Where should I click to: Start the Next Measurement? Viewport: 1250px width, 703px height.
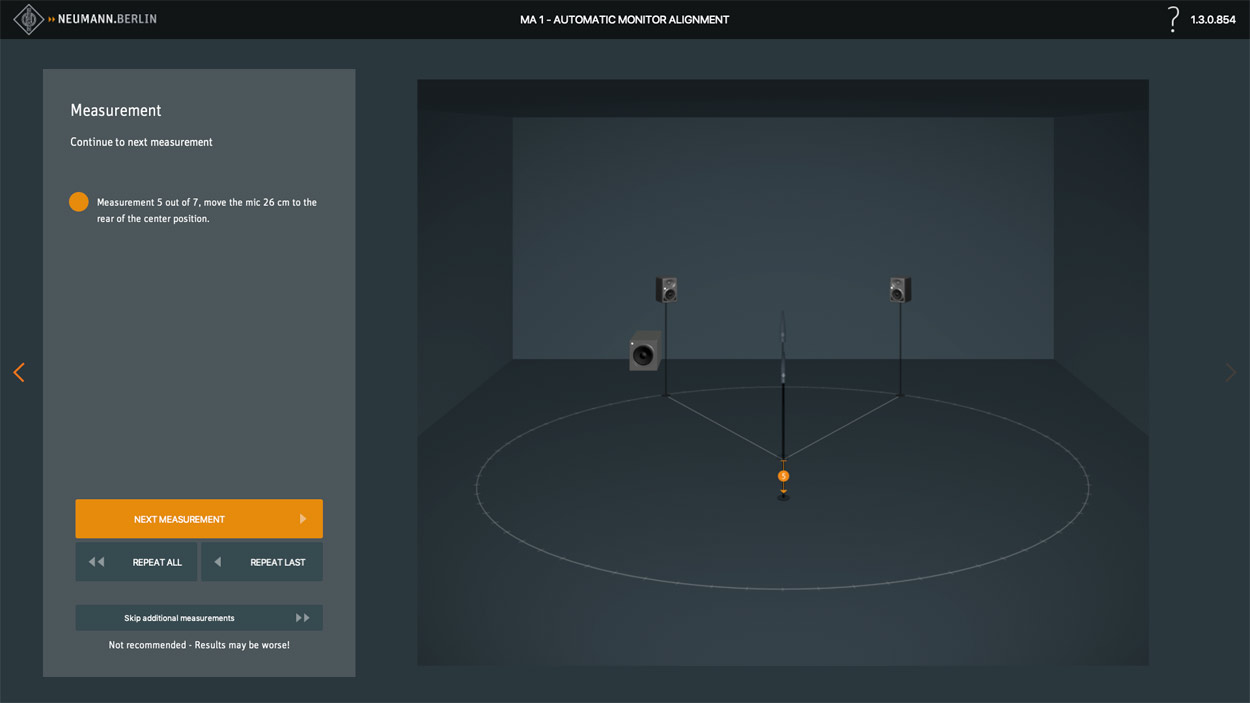[199, 519]
